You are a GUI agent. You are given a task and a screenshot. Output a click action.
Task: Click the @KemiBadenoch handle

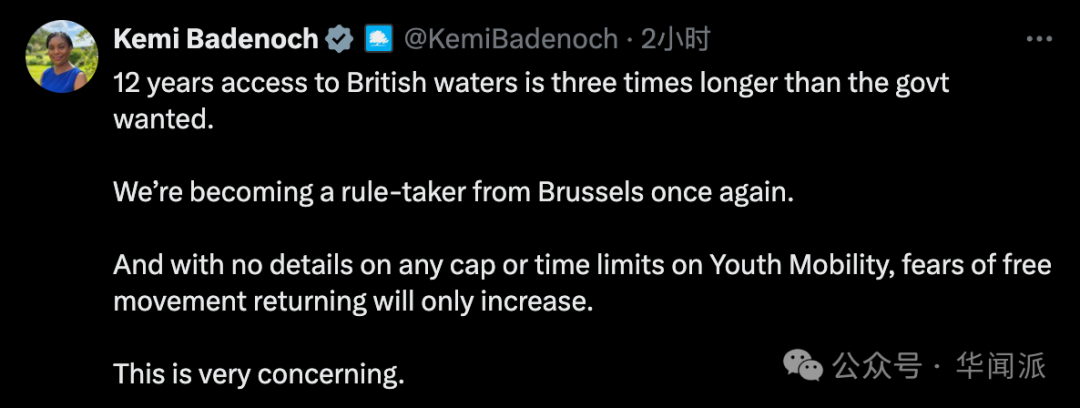coord(510,39)
